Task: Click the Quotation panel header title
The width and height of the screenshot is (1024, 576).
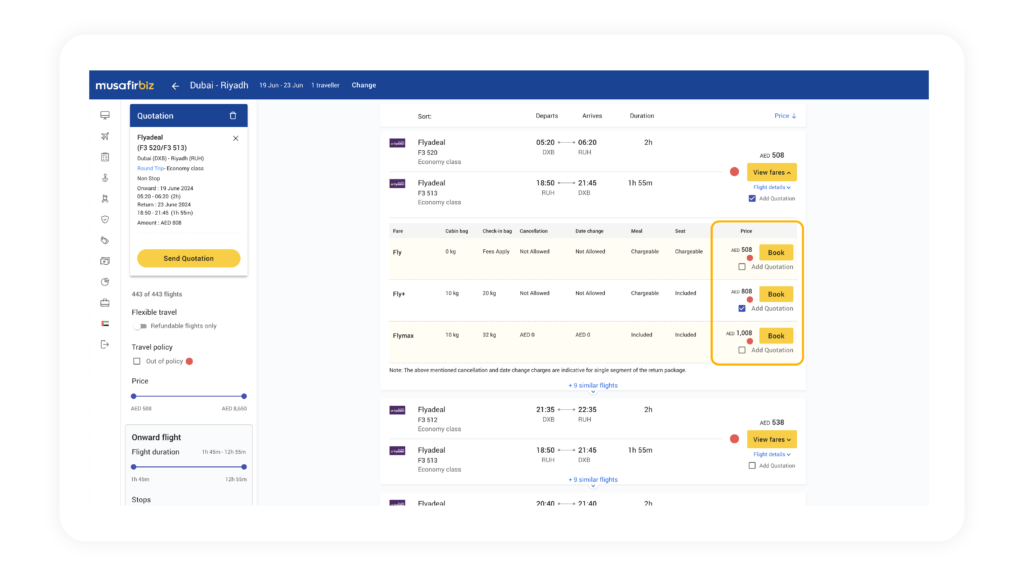Action: click(155, 116)
